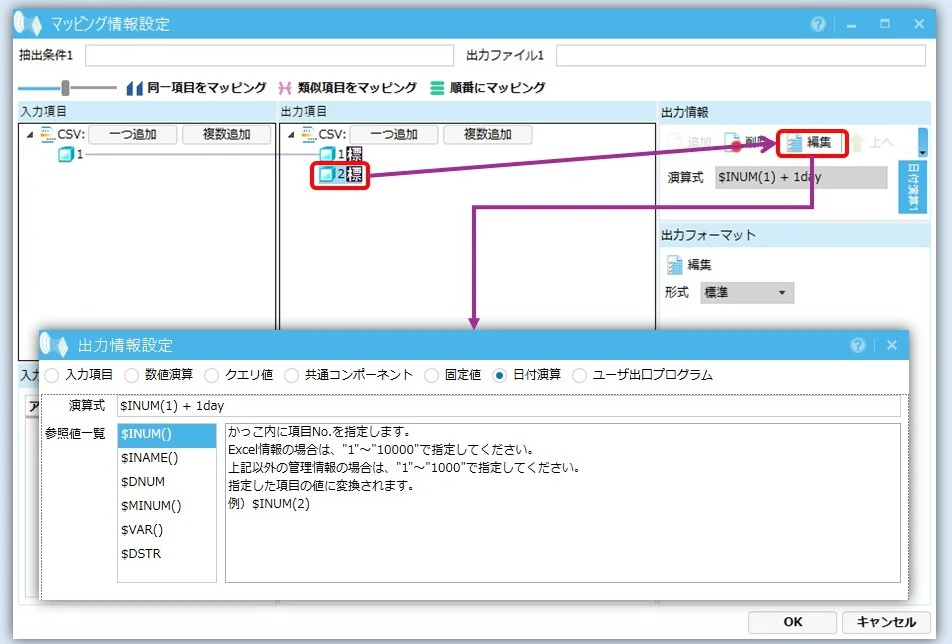The width and height of the screenshot is (952, 644).
Task: Click 標 badge next to output item 1
Action: (354, 154)
